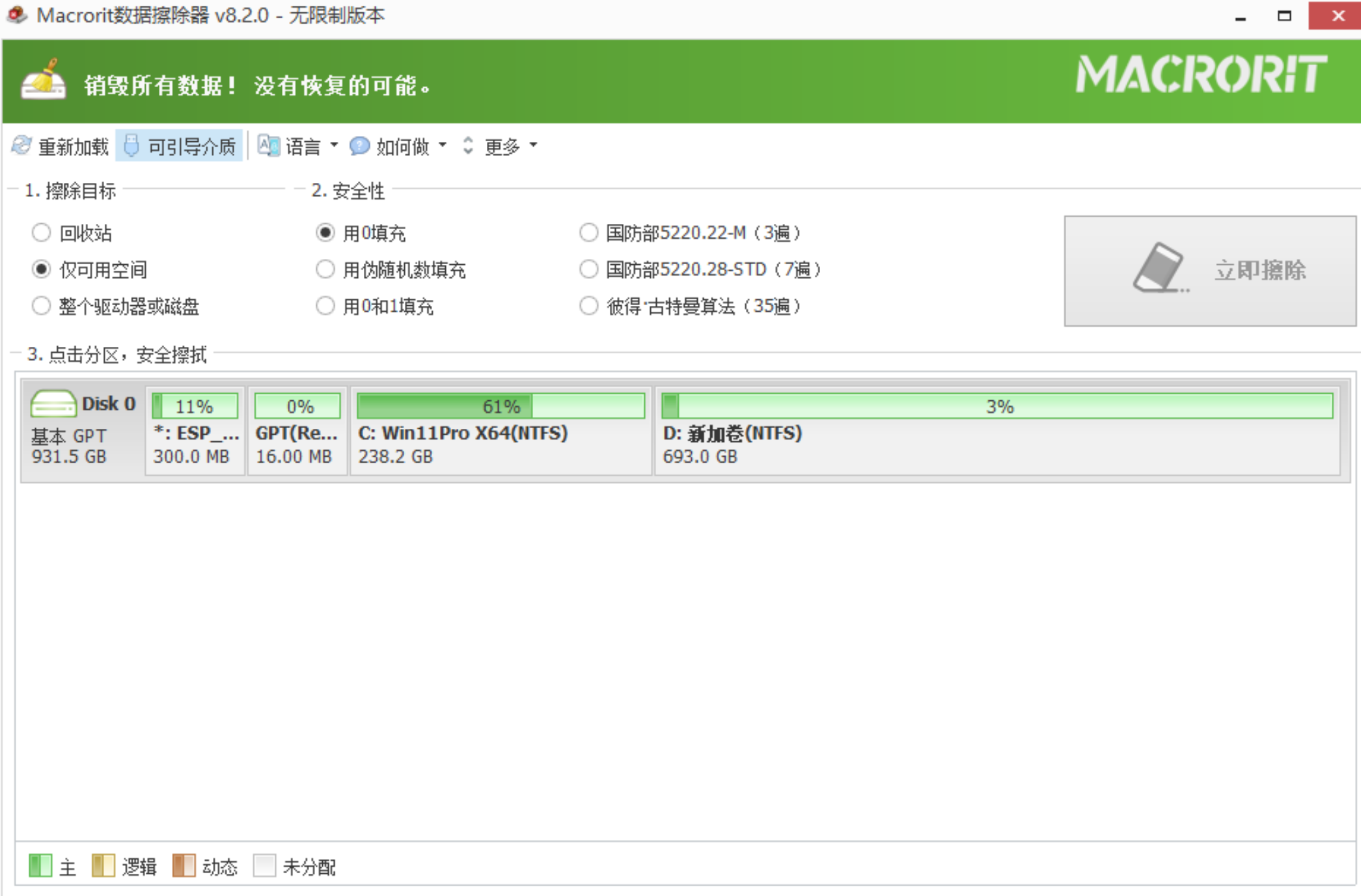The width and height of the screenshot is (1361, 896).
Task: Click the 更多 menu label
Action: point(502,147)
